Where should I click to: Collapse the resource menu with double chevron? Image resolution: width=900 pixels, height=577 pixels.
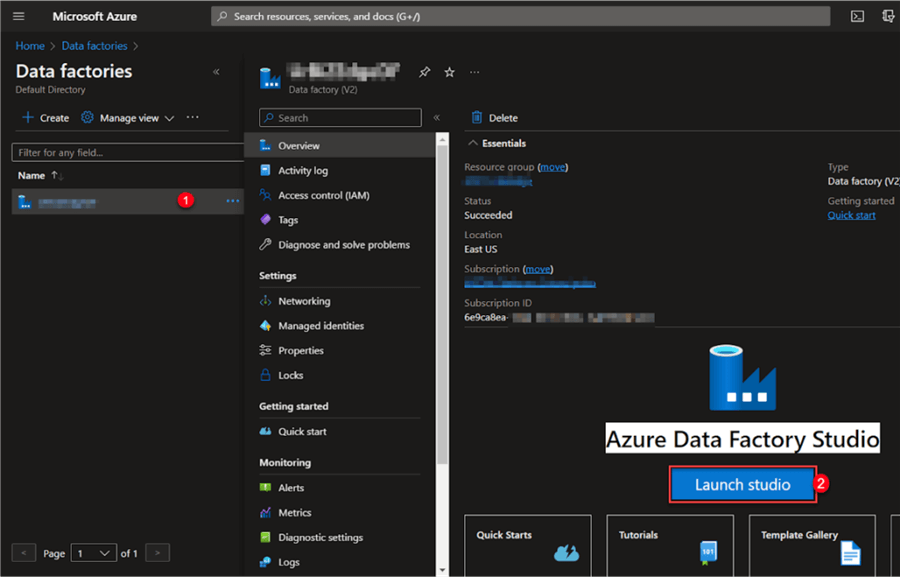coord(437,117)
